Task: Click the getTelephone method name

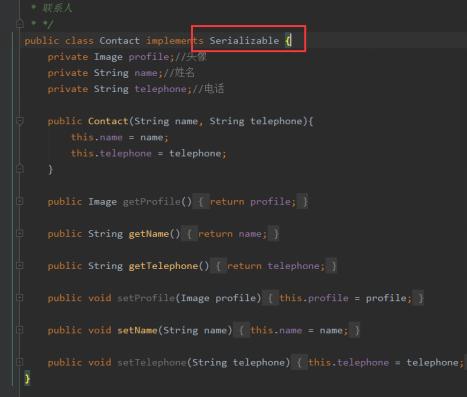Action: click(x=163, y=266)
